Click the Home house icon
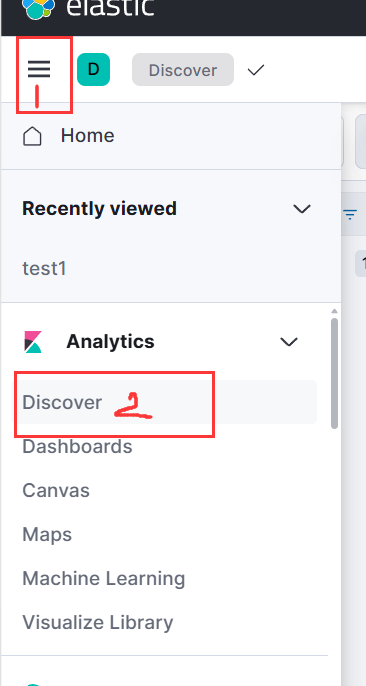366x686 pixels. tap(32, 136)
